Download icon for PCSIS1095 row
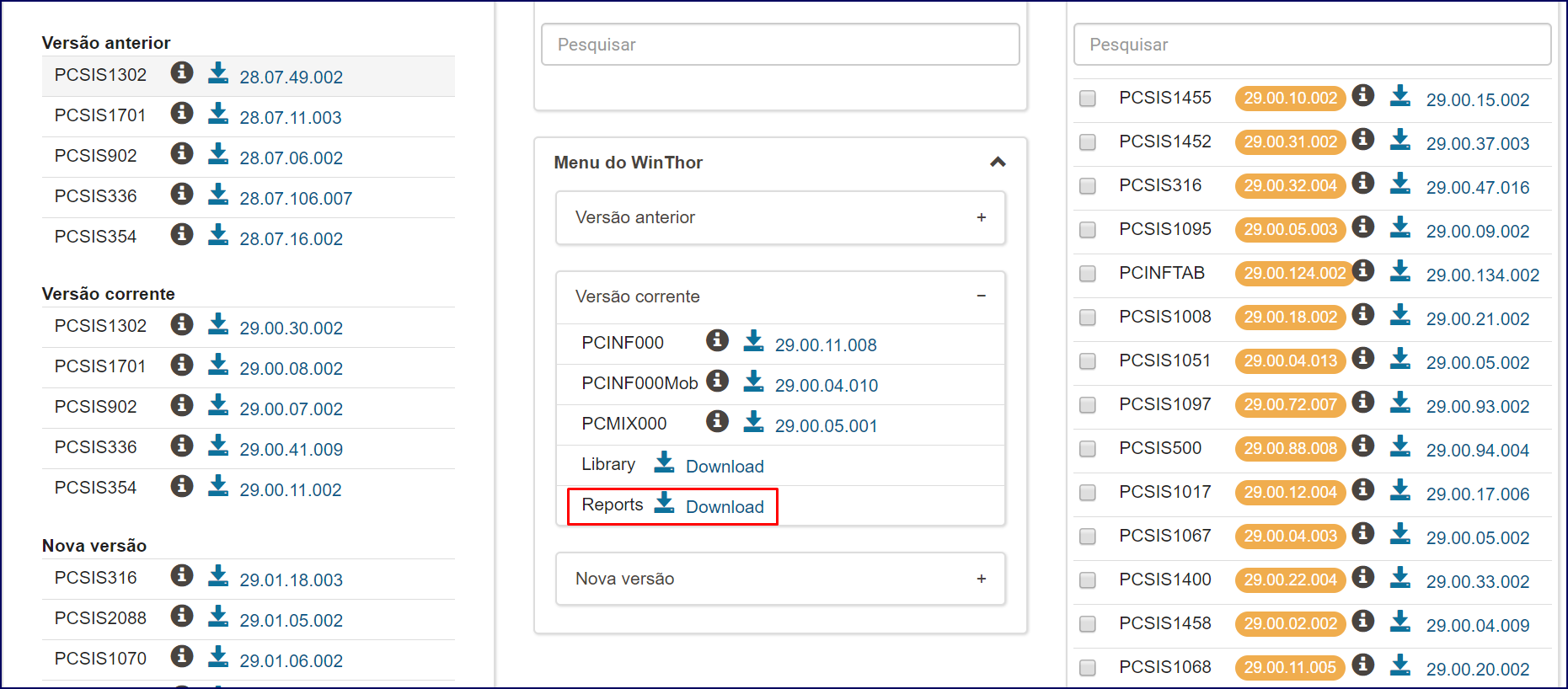The image size is (1568, 689). (x=1400, y=227)
